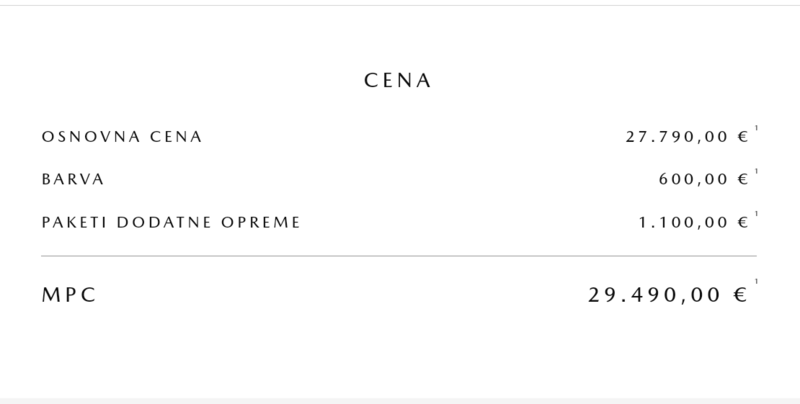Click the grey strip at the bottom edge
This screenshot has width=800, height=404.
point(399,400)
